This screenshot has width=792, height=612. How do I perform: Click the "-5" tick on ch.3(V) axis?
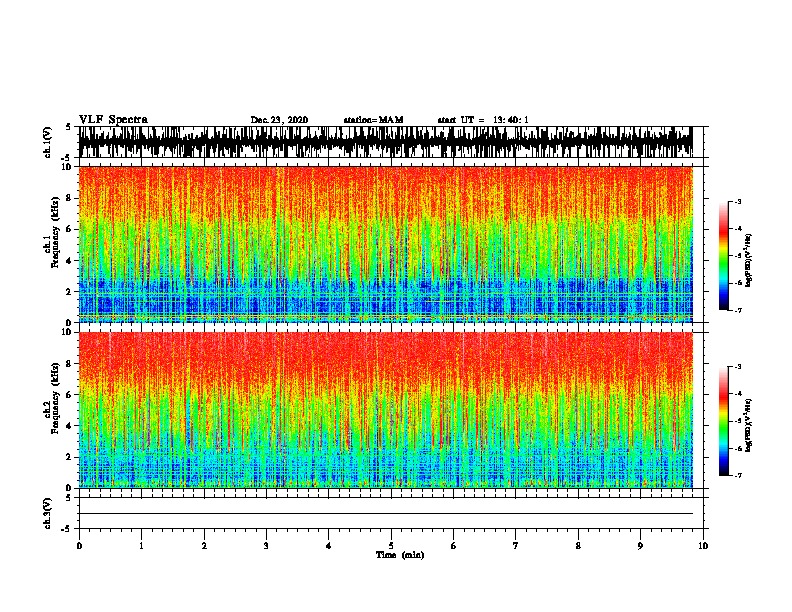coord(67,529)
